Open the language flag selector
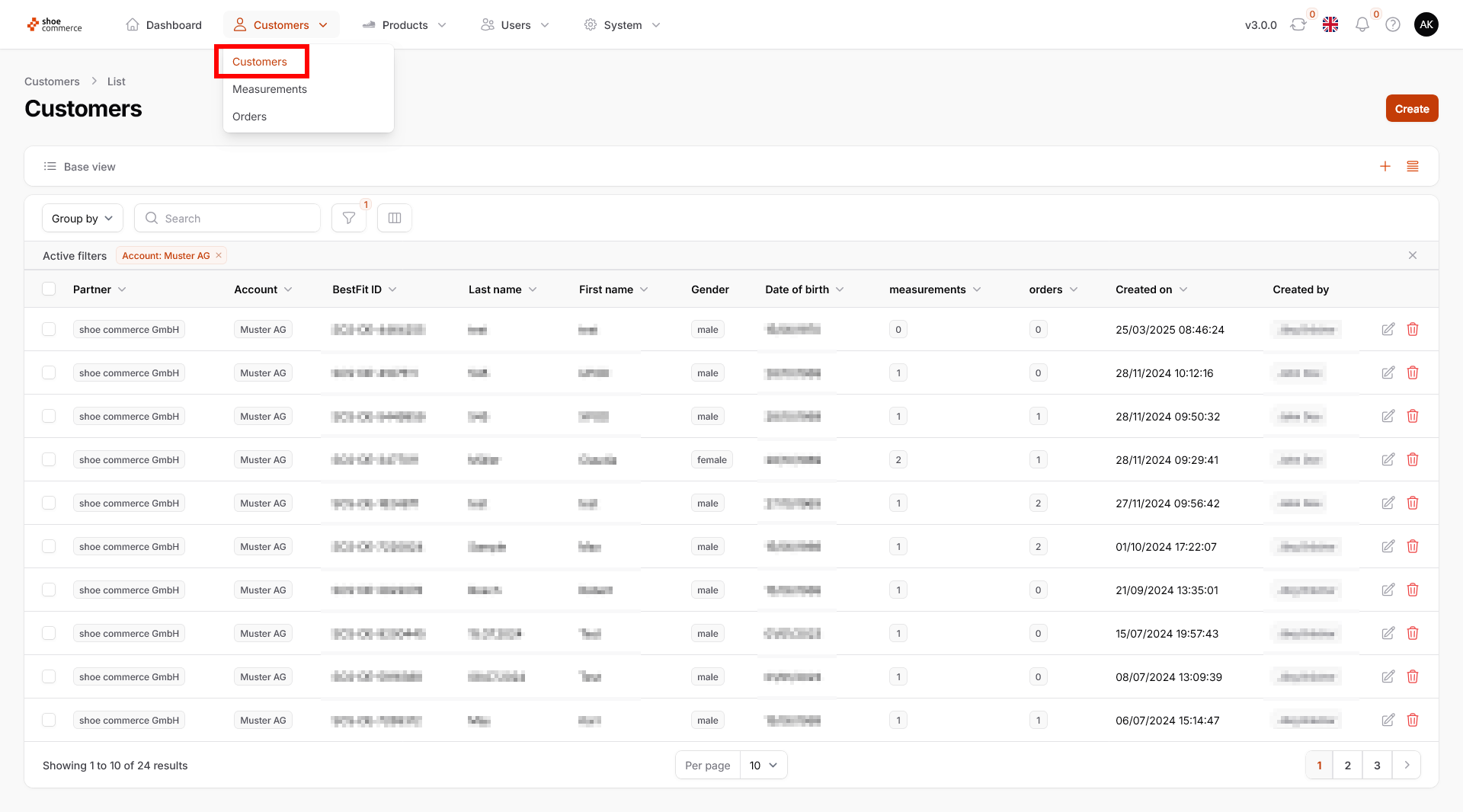 (1330, 25)
